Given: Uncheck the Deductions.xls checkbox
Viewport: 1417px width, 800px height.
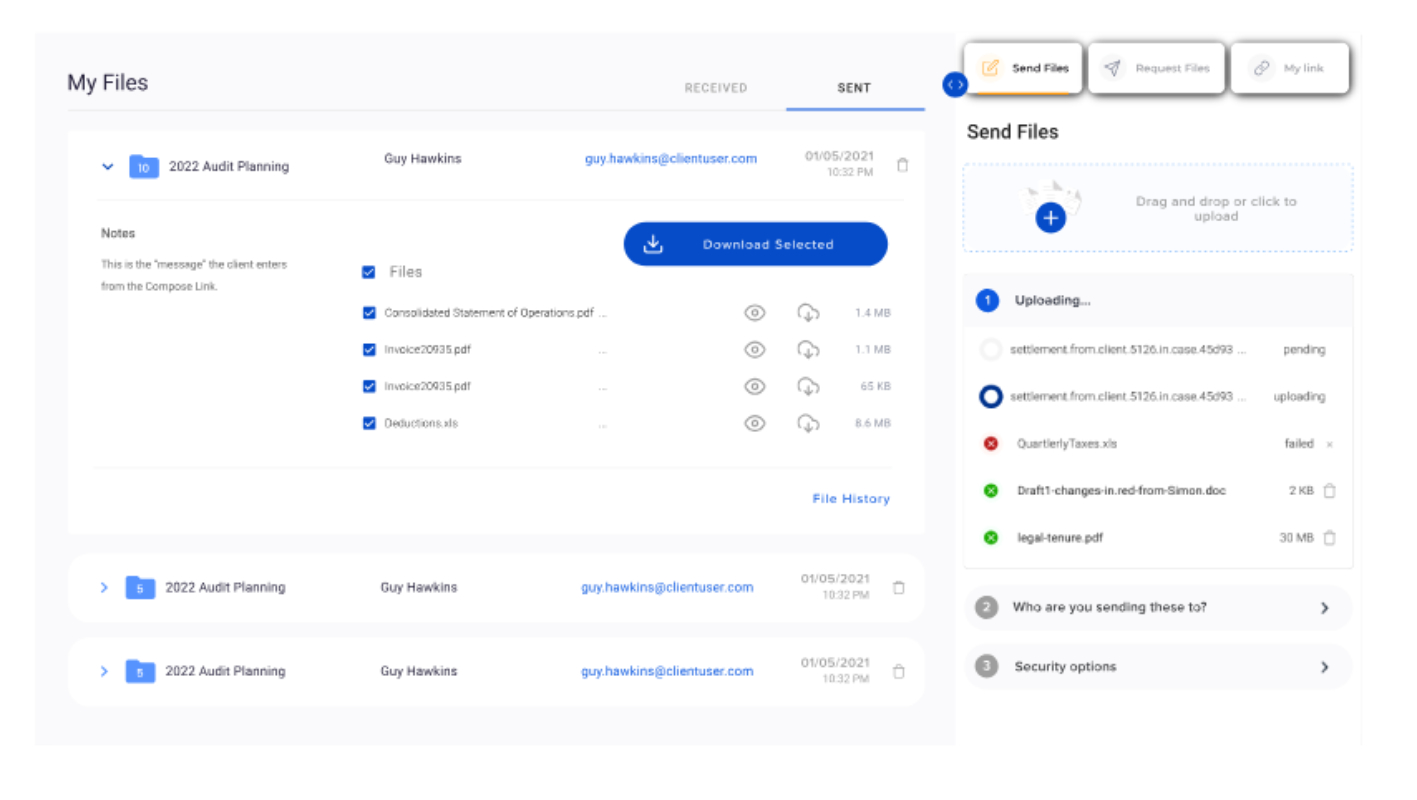Looking at the screenshot, I should pyautogui.click(x=369, y=423).
